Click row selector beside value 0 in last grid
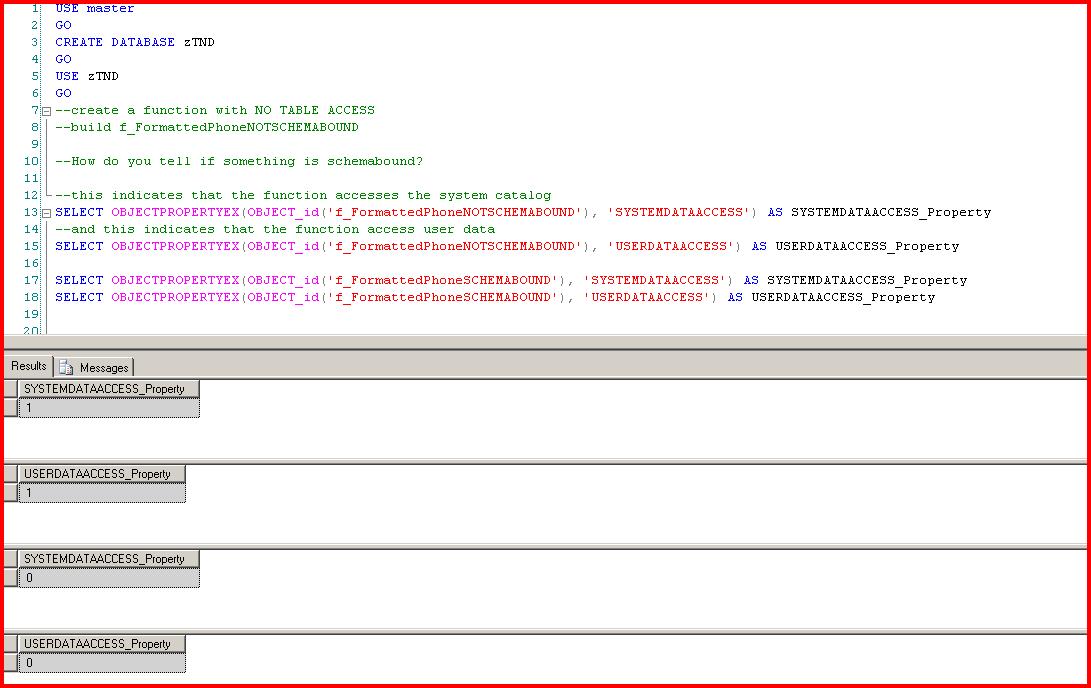This screenshot has height=688, width=1091. tap(10, 663)
